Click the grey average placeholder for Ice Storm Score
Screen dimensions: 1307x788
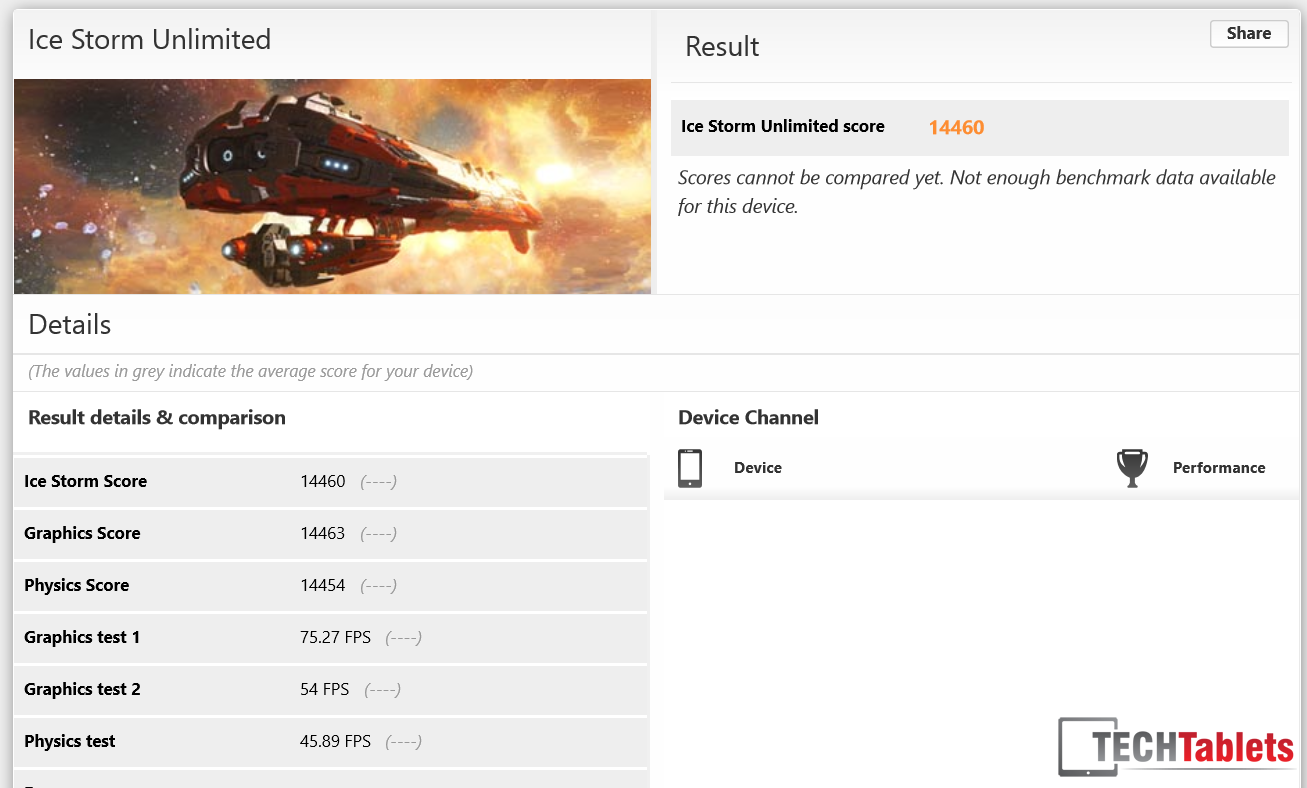(379, 481)
